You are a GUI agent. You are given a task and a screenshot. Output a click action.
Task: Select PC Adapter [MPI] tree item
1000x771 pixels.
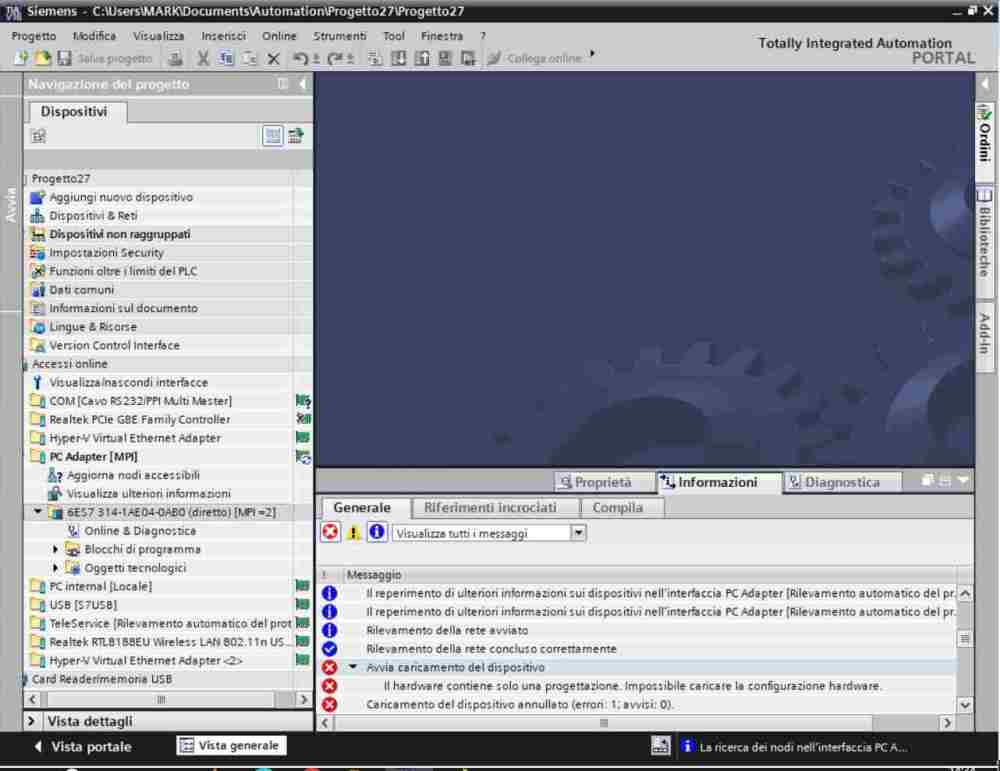click(x=93, y=457)
